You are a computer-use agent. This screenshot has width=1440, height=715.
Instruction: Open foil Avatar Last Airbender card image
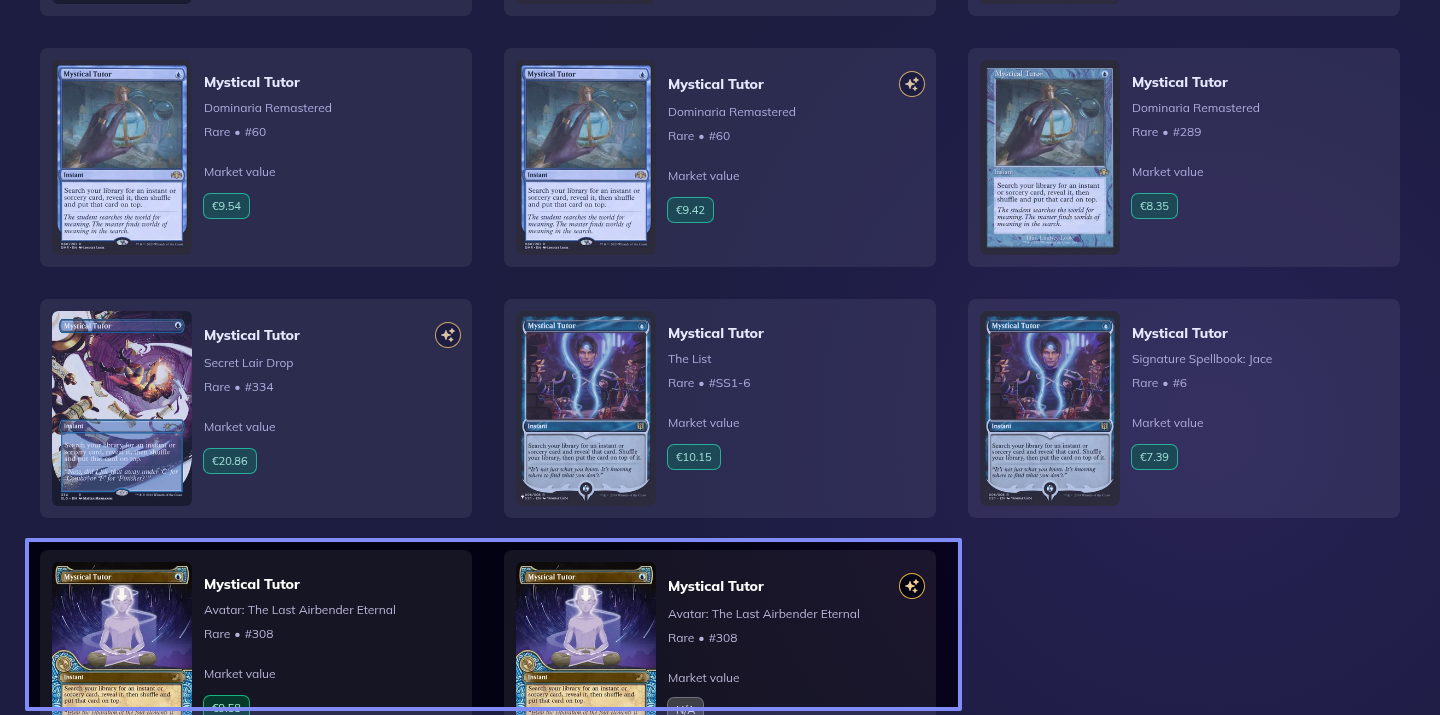(586, 638)
